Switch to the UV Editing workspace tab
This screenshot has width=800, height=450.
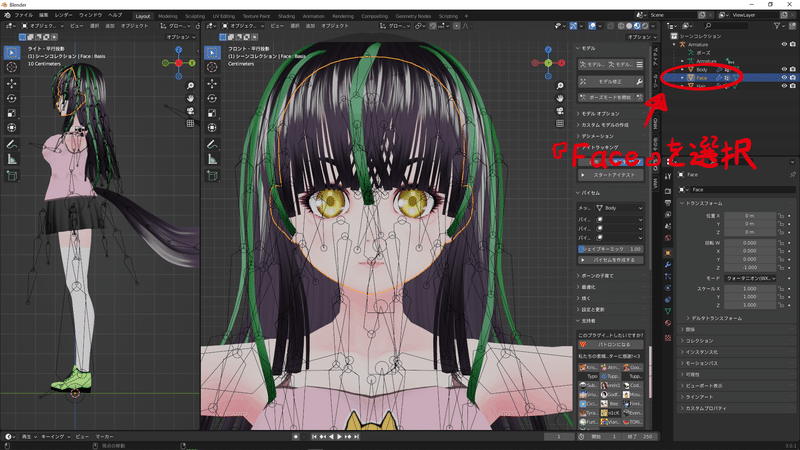coord(223,16)
